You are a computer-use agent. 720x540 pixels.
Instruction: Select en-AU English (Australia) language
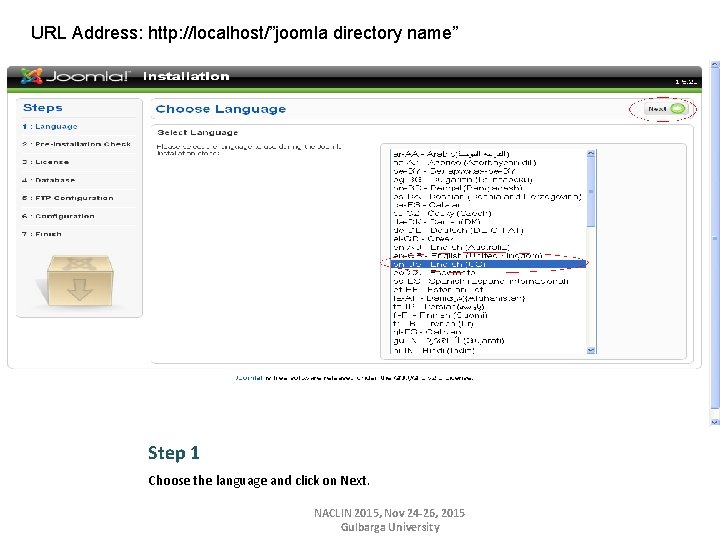(451, 248)
